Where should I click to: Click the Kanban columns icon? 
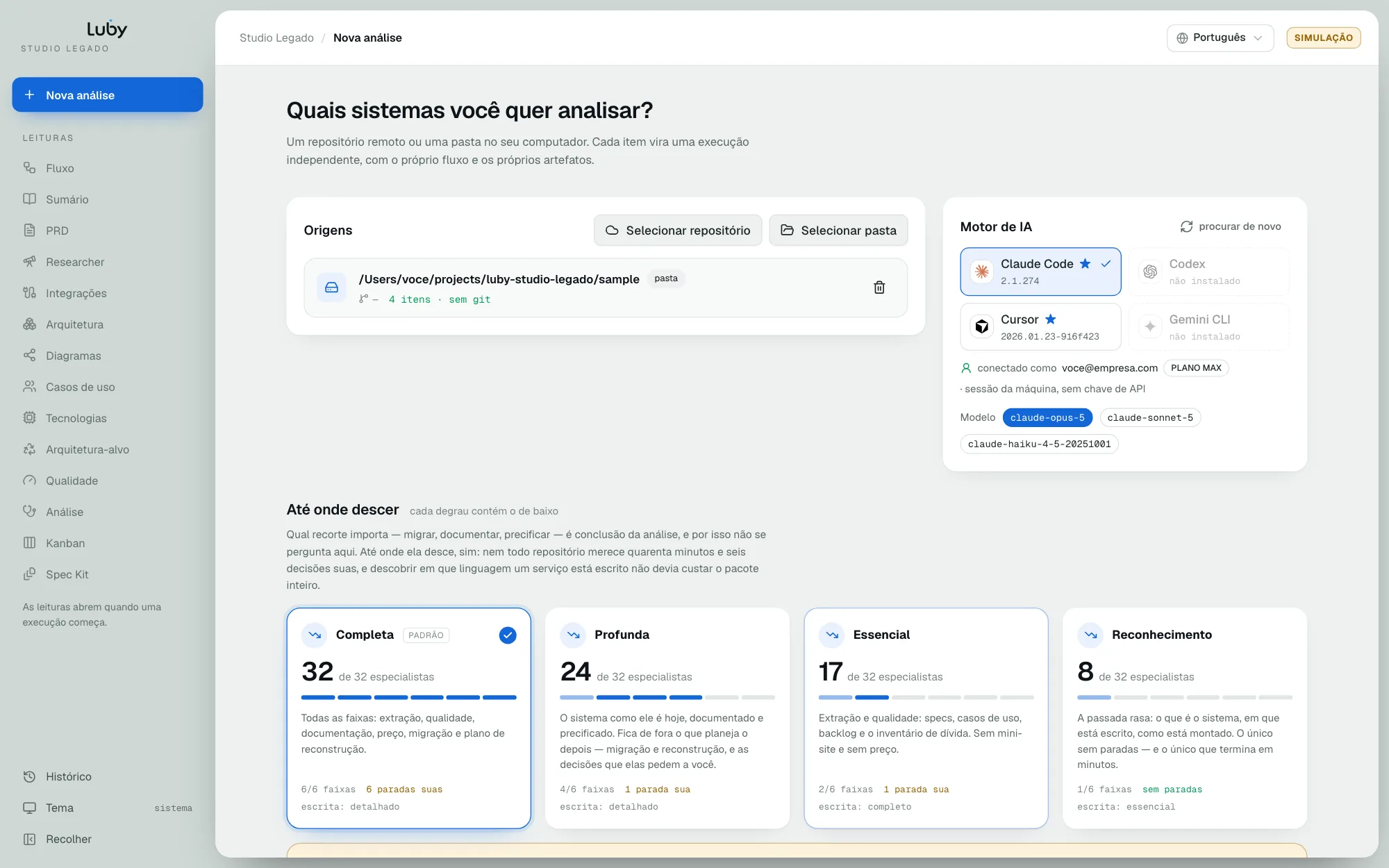coord(29,543)
